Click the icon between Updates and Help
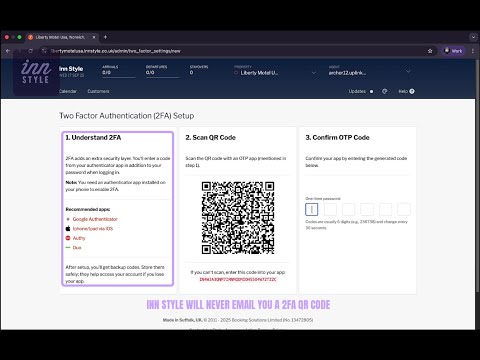The height and width of the screenshot is (360, 480). coord(385,91)
